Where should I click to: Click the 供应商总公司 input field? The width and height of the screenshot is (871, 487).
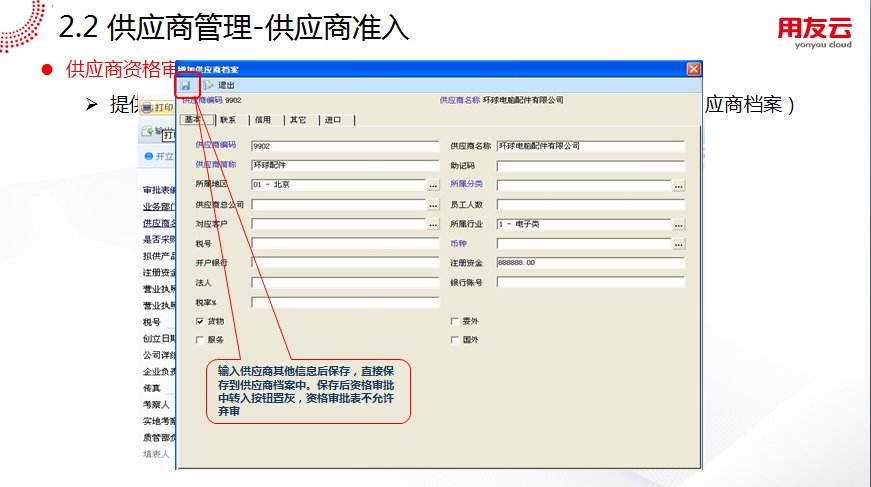[x=338, y=205]
